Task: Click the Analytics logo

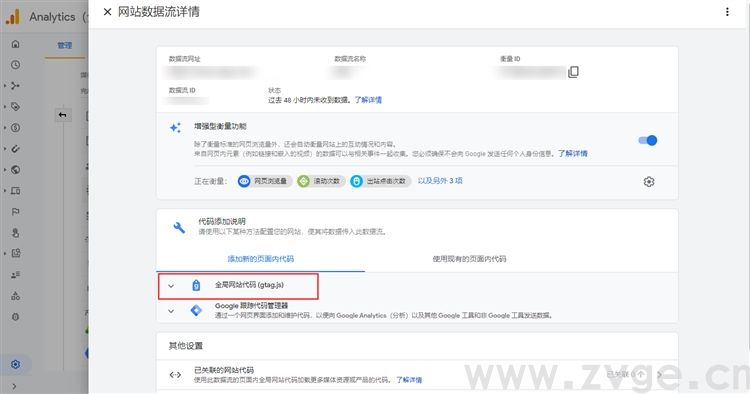Action: click(13, 16)
